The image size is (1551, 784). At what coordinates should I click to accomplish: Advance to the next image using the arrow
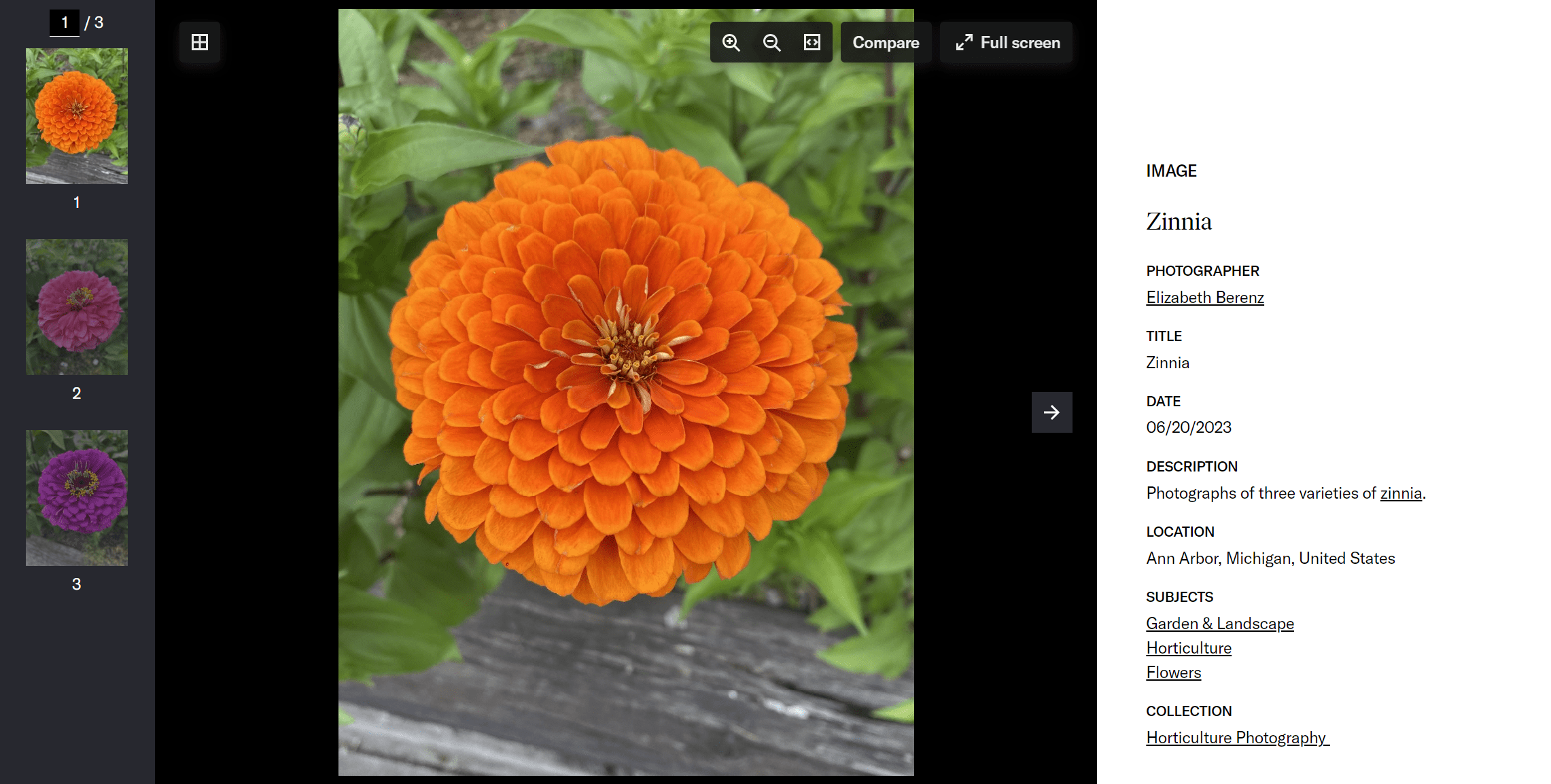tap(1051, 412)
